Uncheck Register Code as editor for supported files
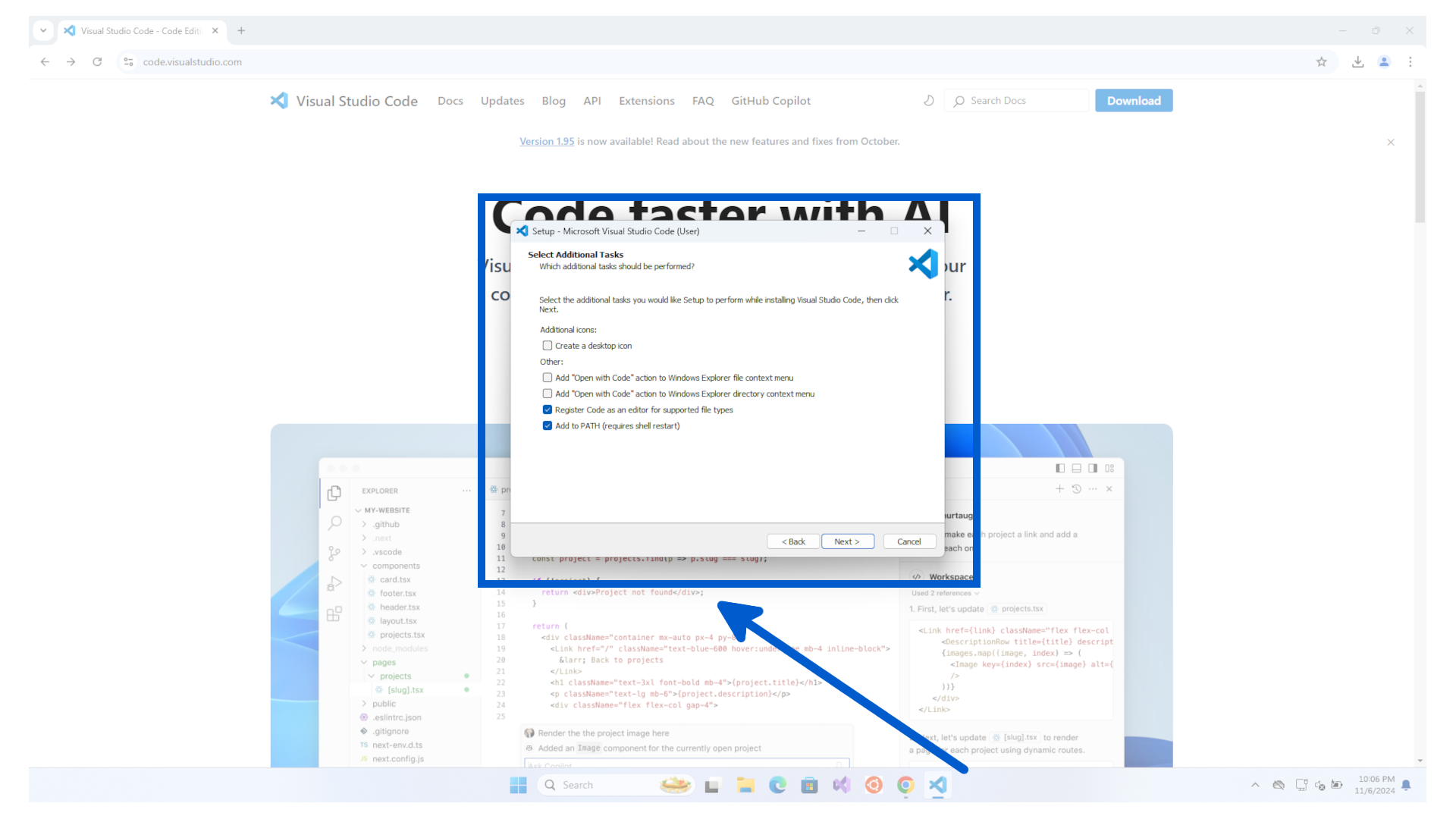The image size is (1456, 819). pos(548,409)
